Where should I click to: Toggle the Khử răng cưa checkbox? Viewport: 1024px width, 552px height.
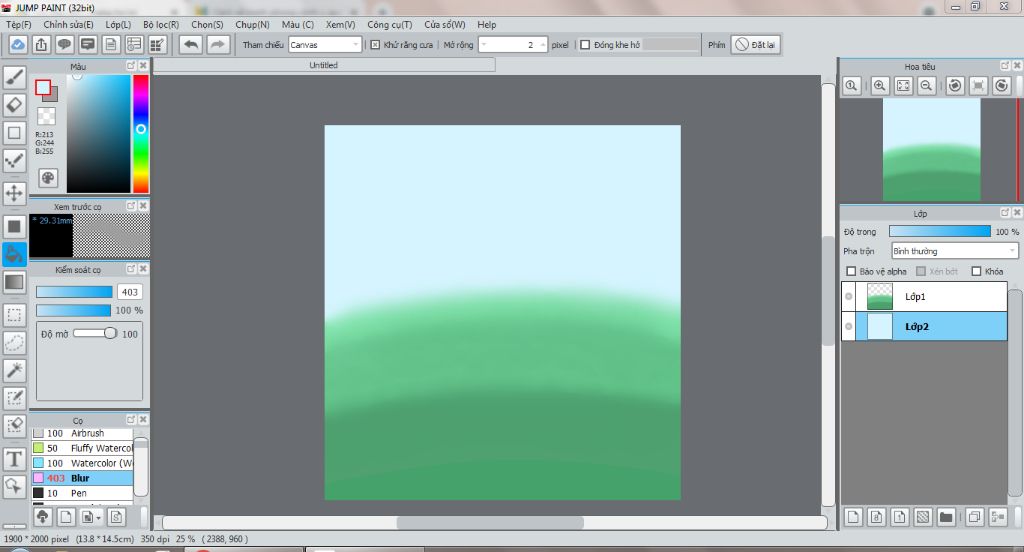[x=376, y=45]
